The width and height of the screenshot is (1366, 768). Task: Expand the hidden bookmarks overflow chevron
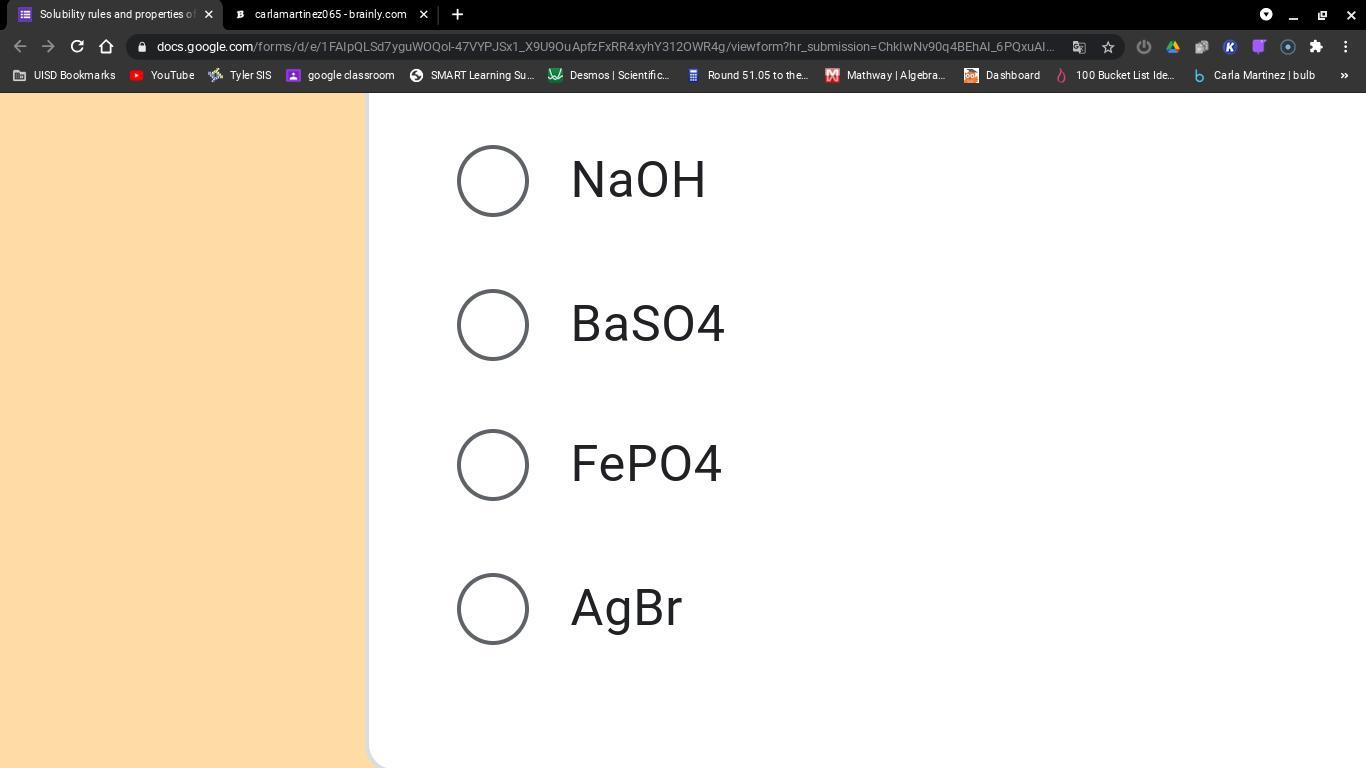[1344, 75]
